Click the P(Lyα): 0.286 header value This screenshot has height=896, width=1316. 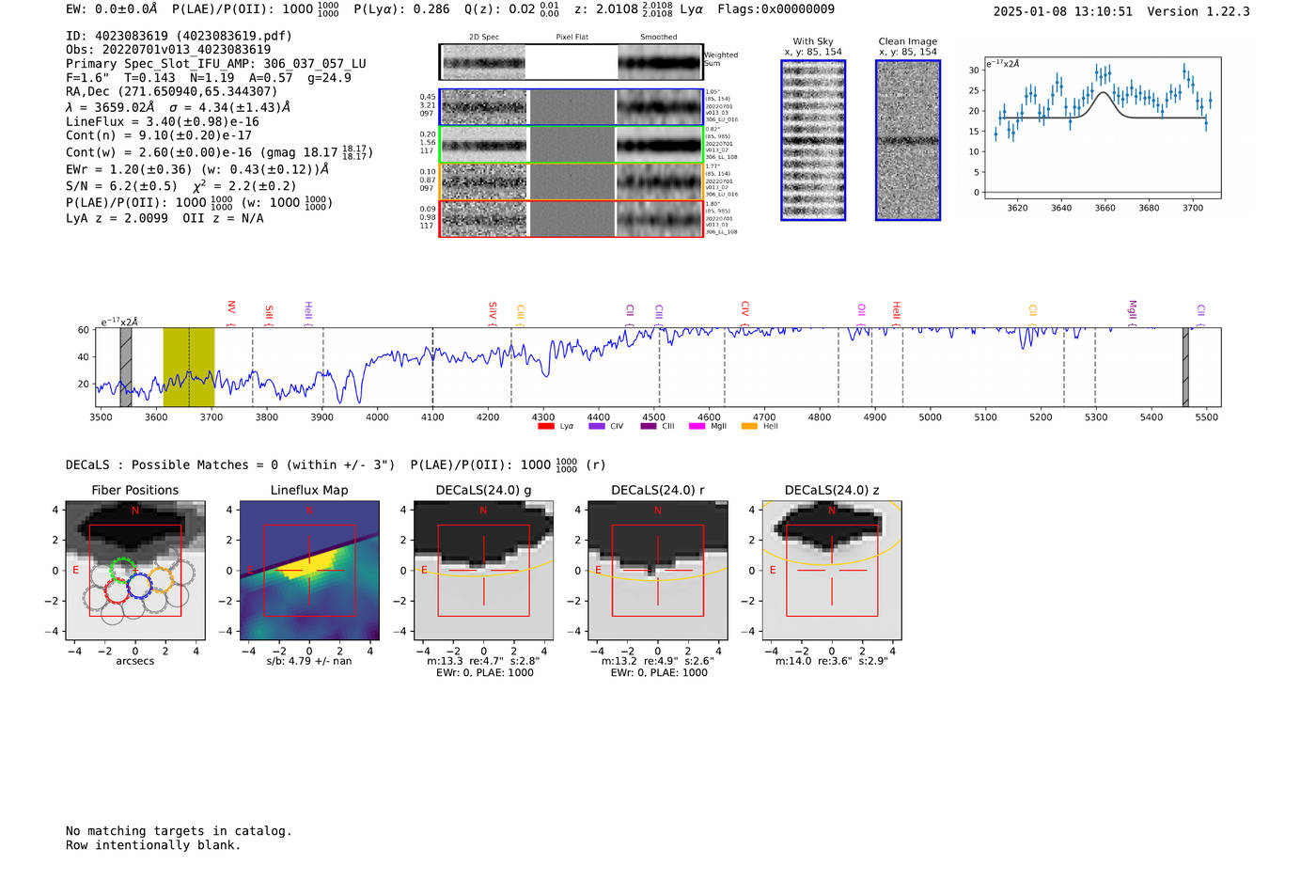(401, 9)
